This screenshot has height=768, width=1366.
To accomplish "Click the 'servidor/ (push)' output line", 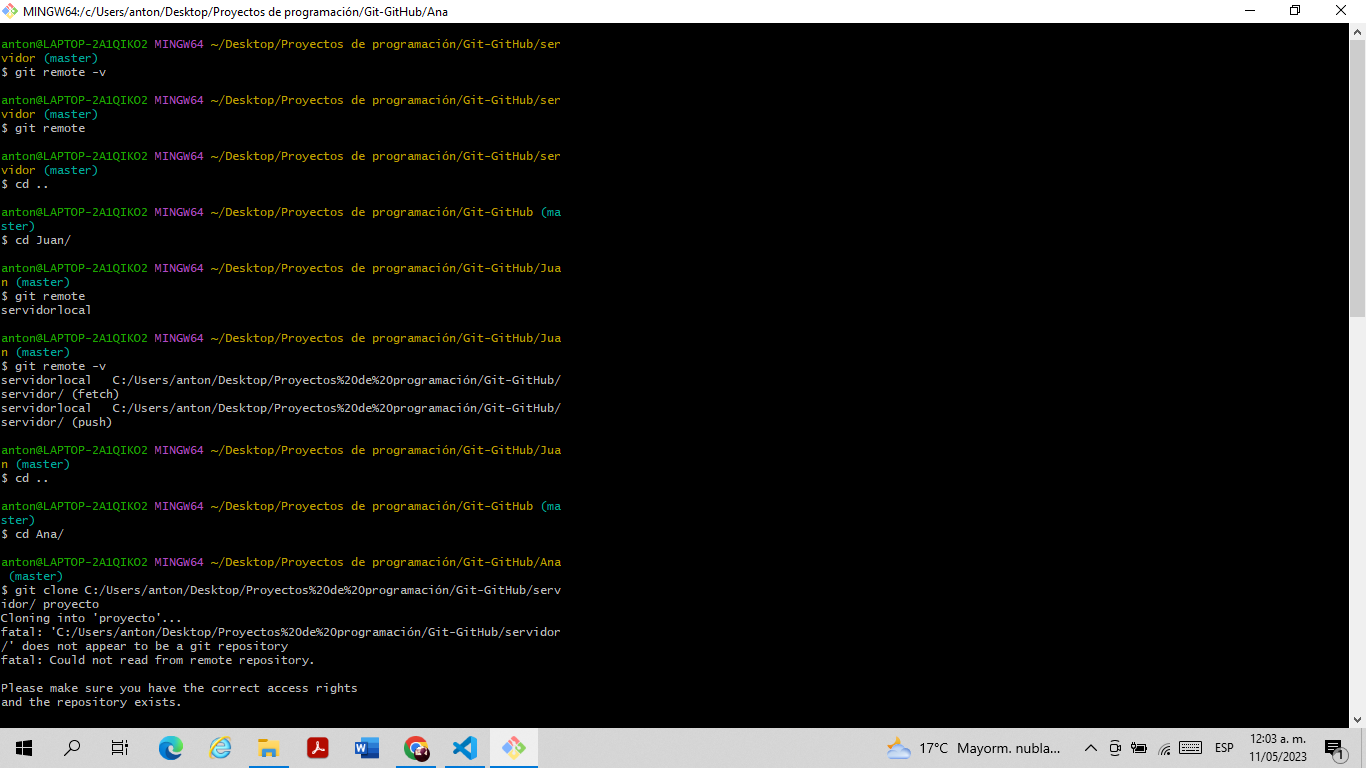I will pyautogui.click(x=56, y=422).
